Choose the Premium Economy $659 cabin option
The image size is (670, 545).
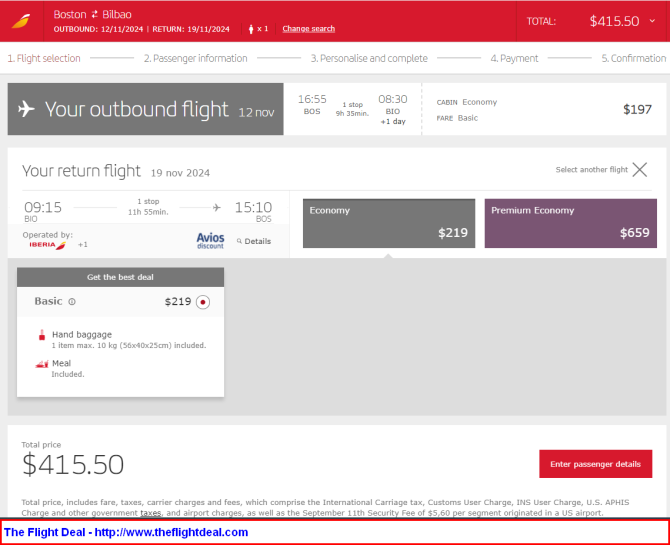(x=570, y=223)
